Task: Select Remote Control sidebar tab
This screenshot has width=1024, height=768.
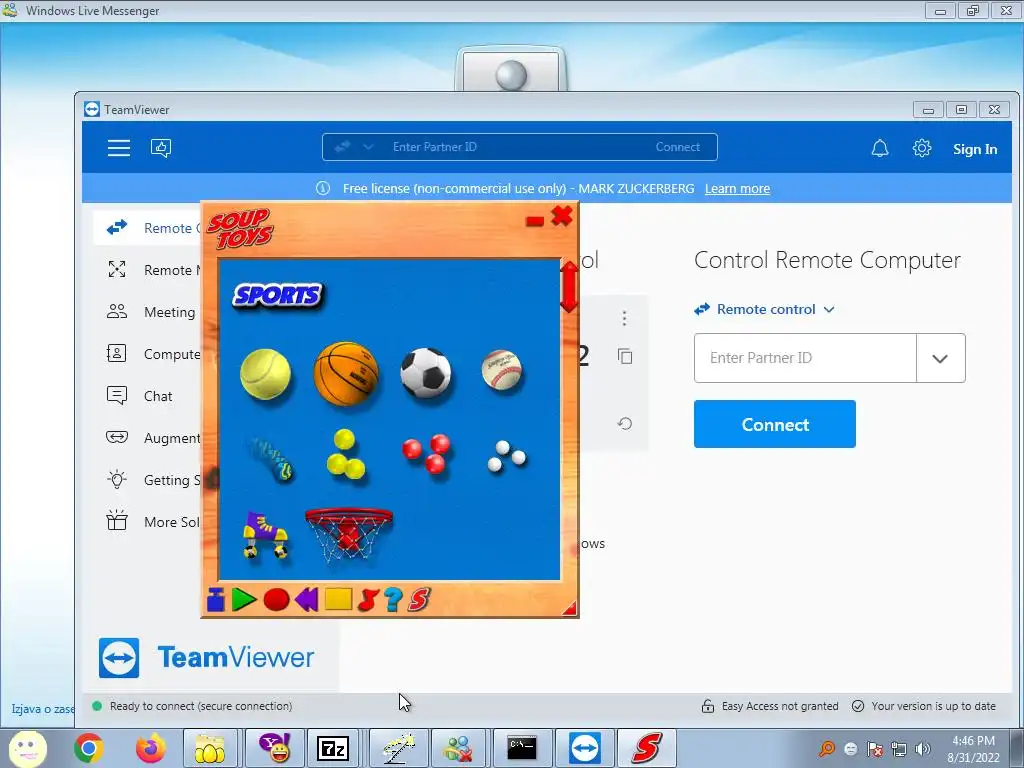Action: coord(148,228)
